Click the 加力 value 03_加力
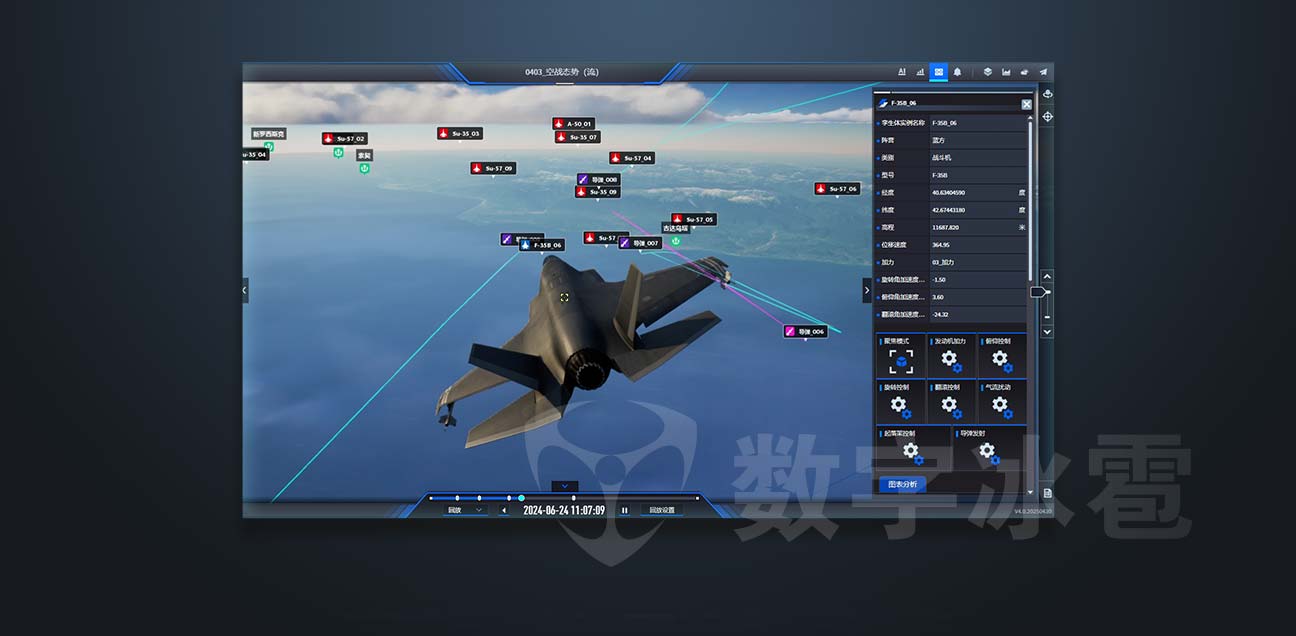This screenshot has height=636, width=1296. [x=943, y=262]
